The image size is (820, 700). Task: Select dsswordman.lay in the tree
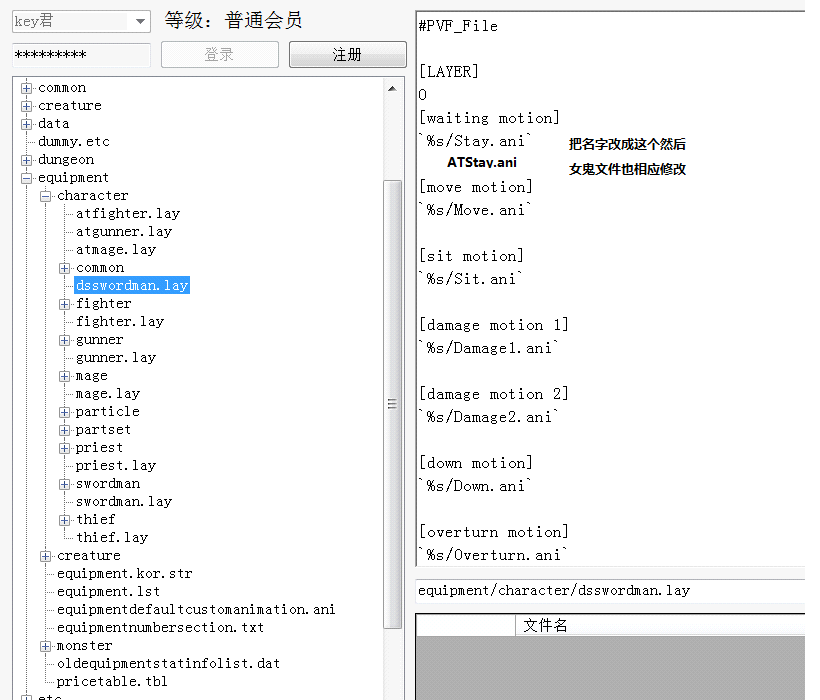132,286
